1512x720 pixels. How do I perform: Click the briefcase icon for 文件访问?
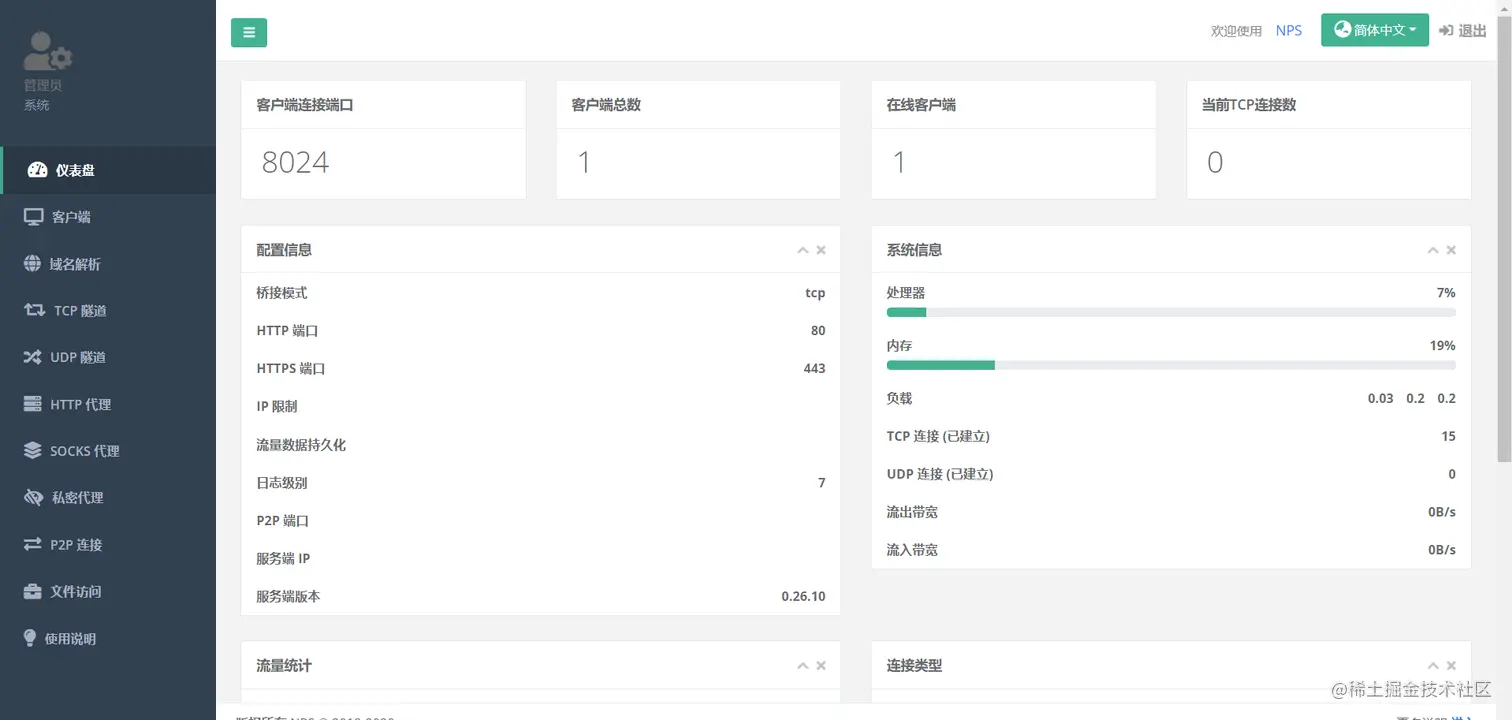click(32, 591)
